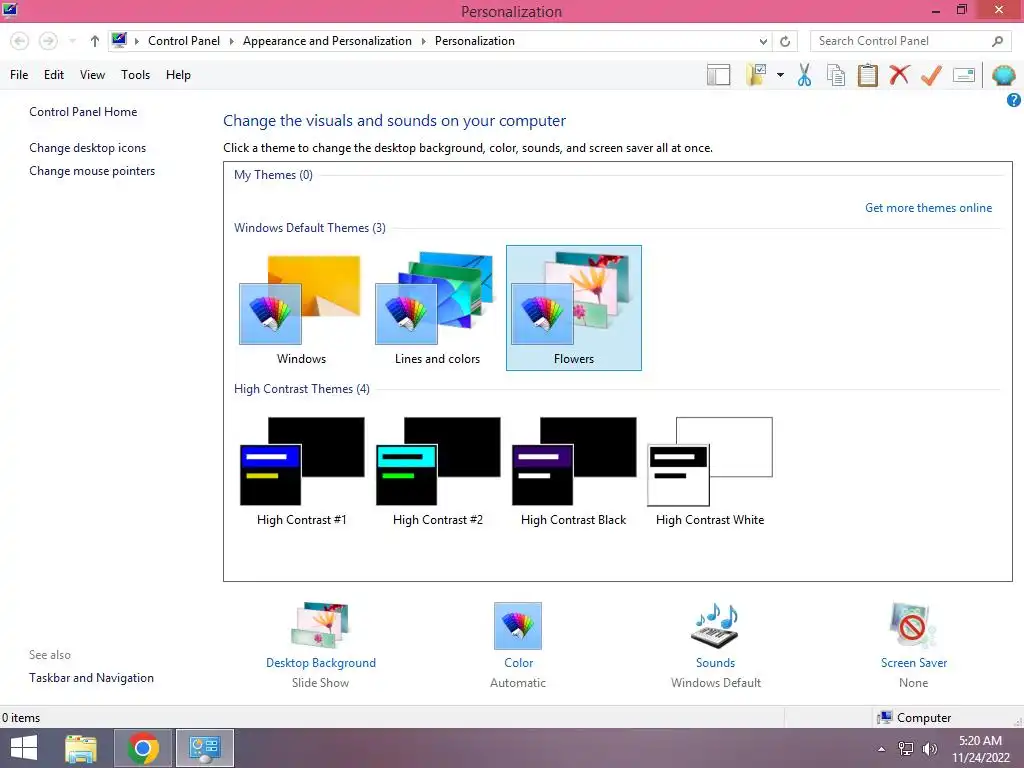1024x768 pixels.
Task: Expand the address bar history dropdown
Action: tap(763, 41)
